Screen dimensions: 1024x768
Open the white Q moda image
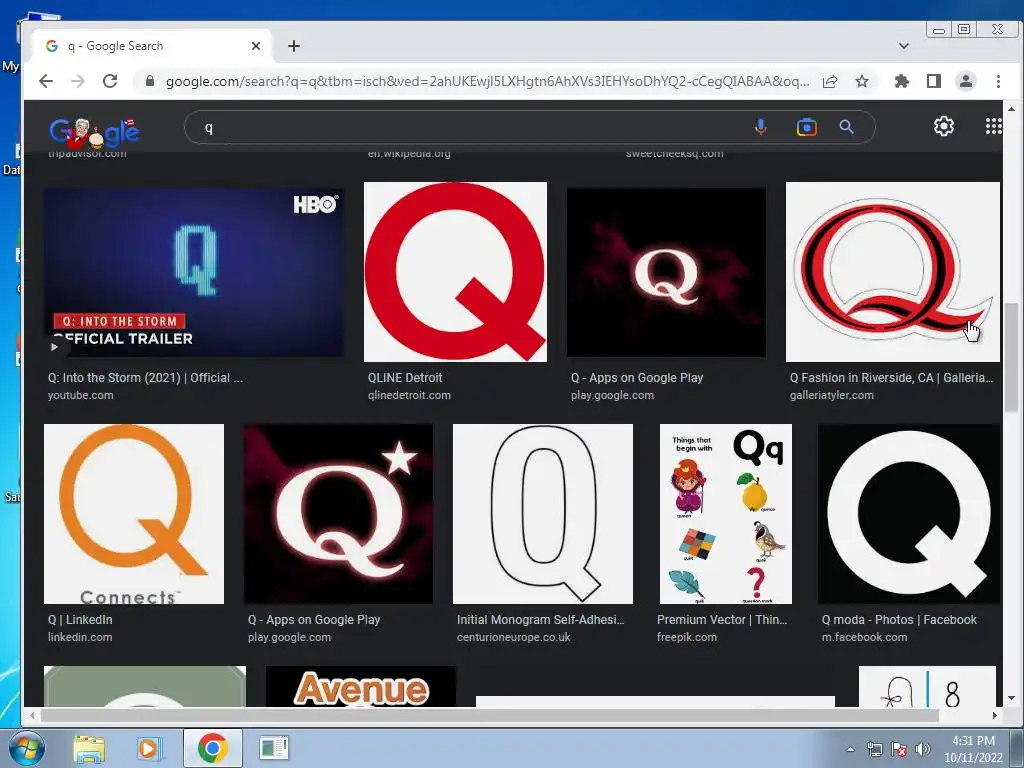click(x=908, y=514)
